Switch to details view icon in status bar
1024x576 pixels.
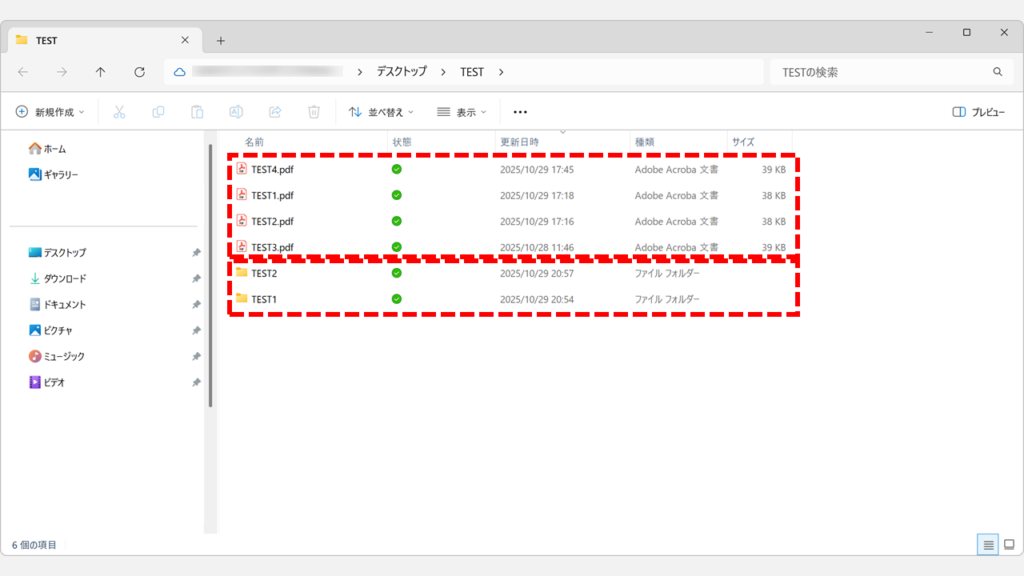[988, 545]
